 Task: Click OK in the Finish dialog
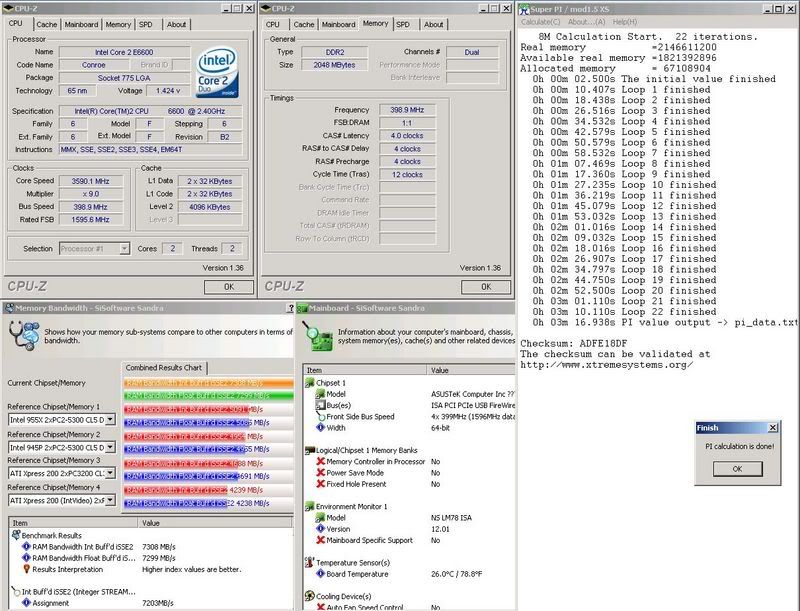coord(737,469)
